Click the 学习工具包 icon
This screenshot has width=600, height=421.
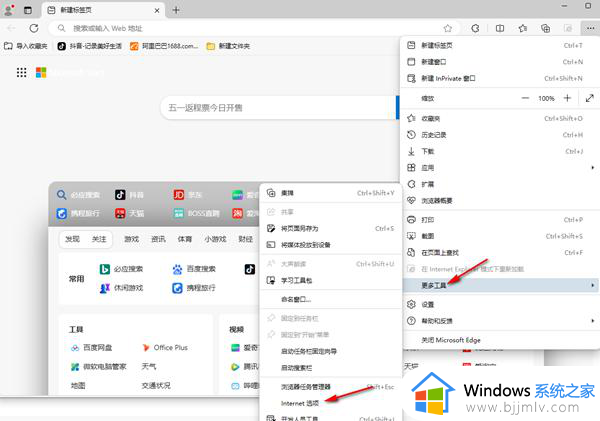271,280
